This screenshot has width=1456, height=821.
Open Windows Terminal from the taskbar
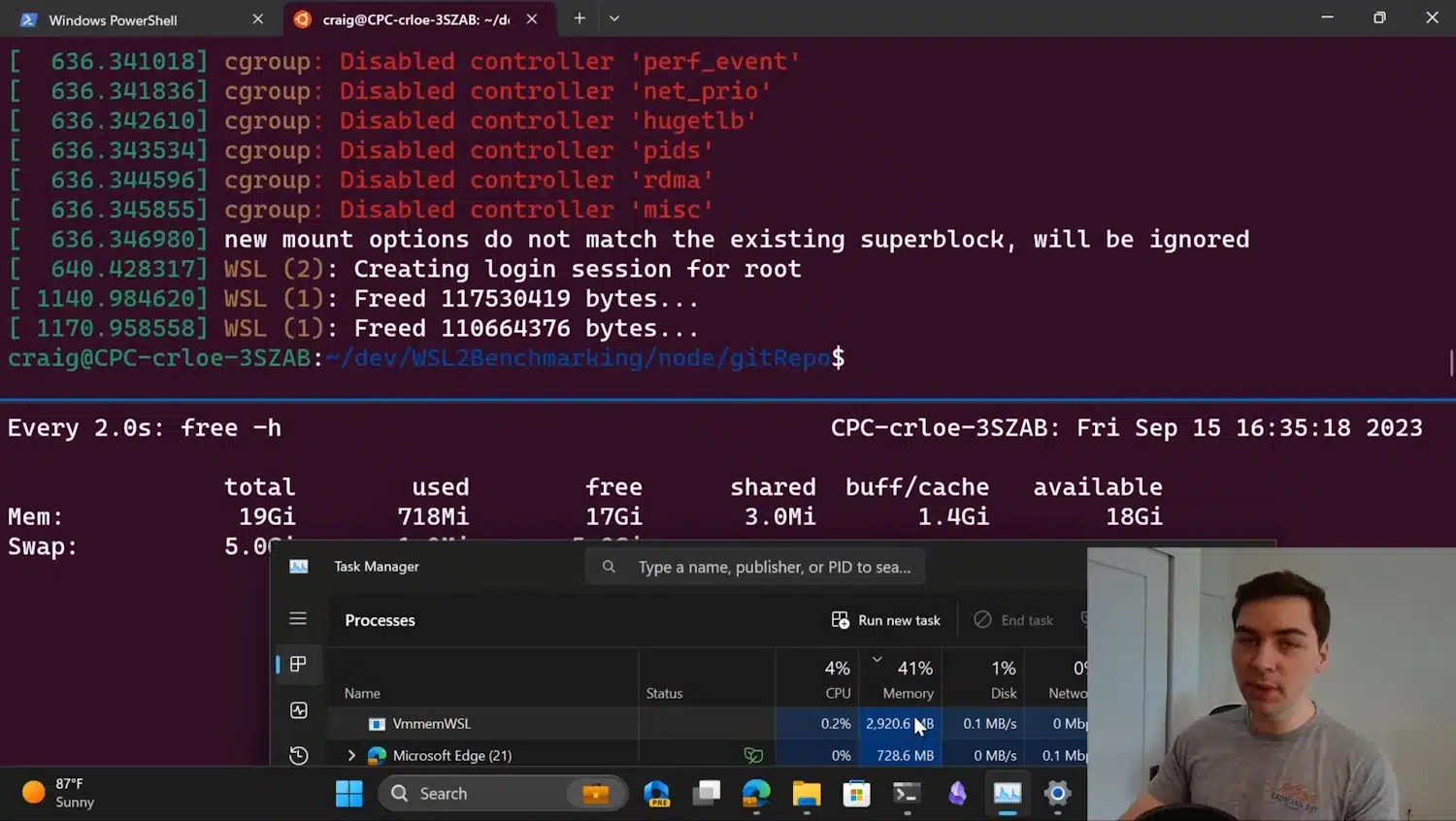click(x=907, y=793)
